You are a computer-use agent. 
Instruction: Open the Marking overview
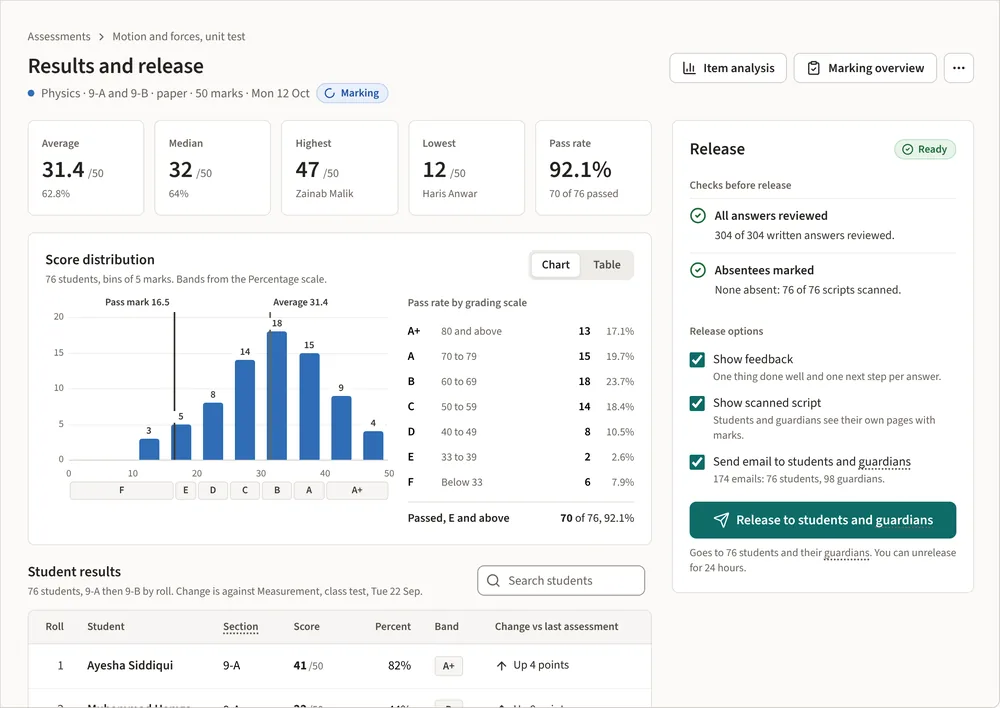coord(865,68)
